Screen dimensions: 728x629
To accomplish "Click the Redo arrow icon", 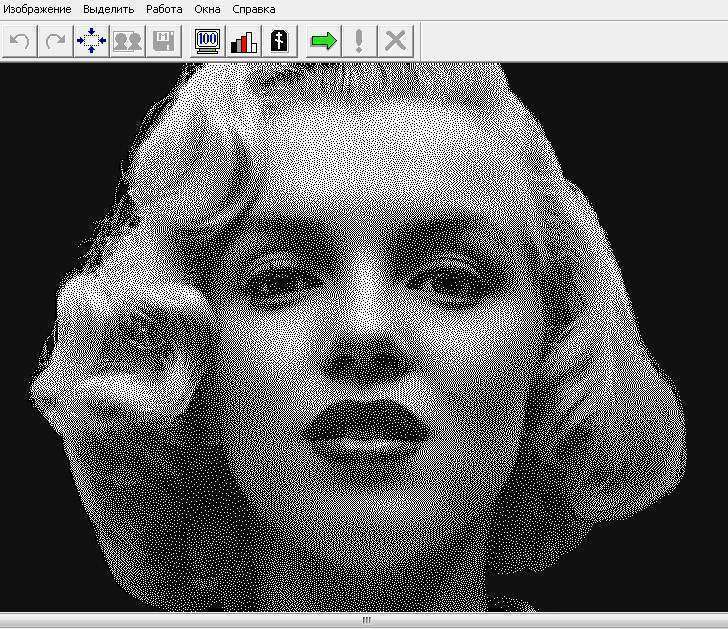I will [x=55, y=42].
